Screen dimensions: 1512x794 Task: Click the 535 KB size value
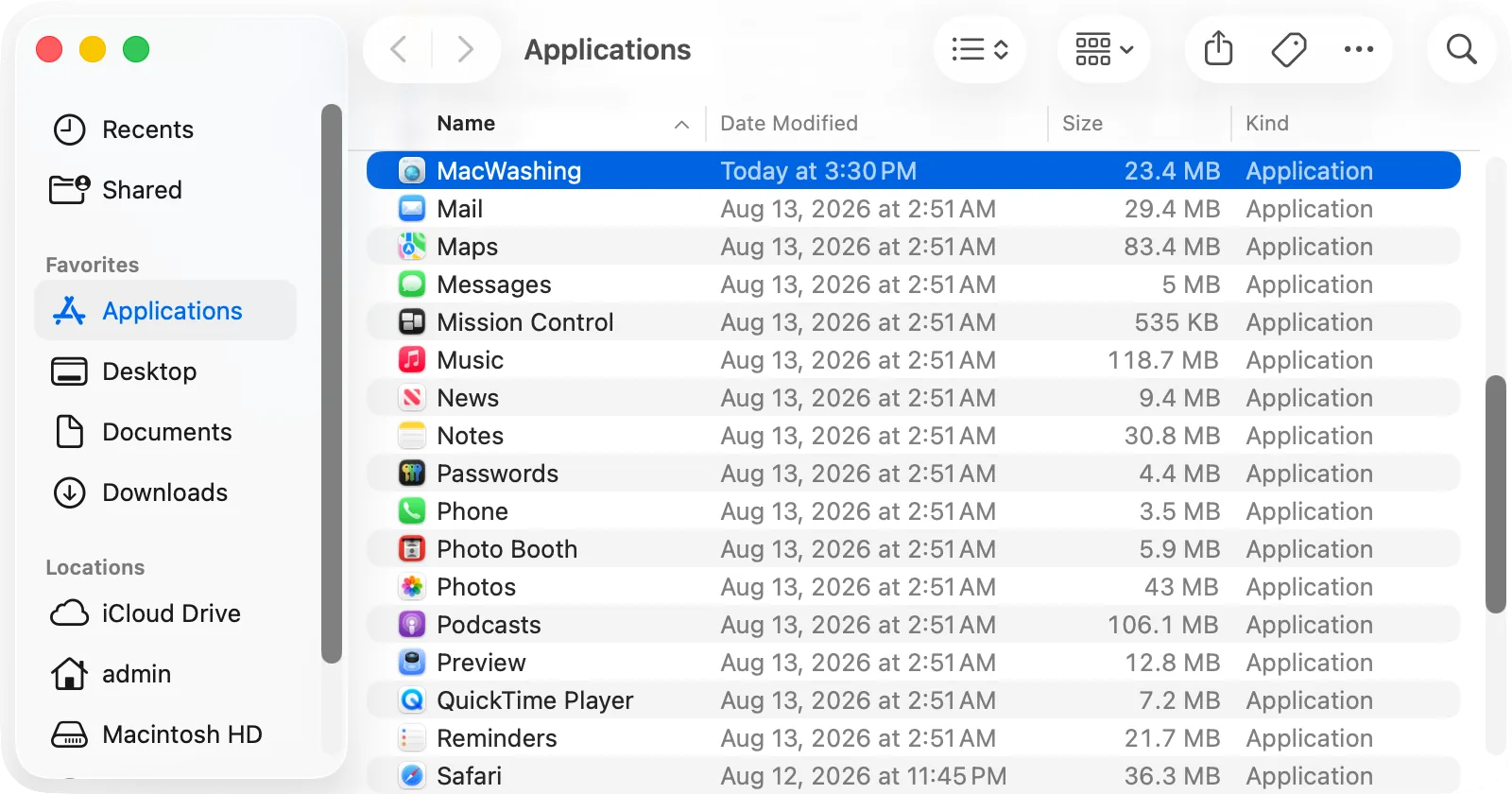[1177, 322]
